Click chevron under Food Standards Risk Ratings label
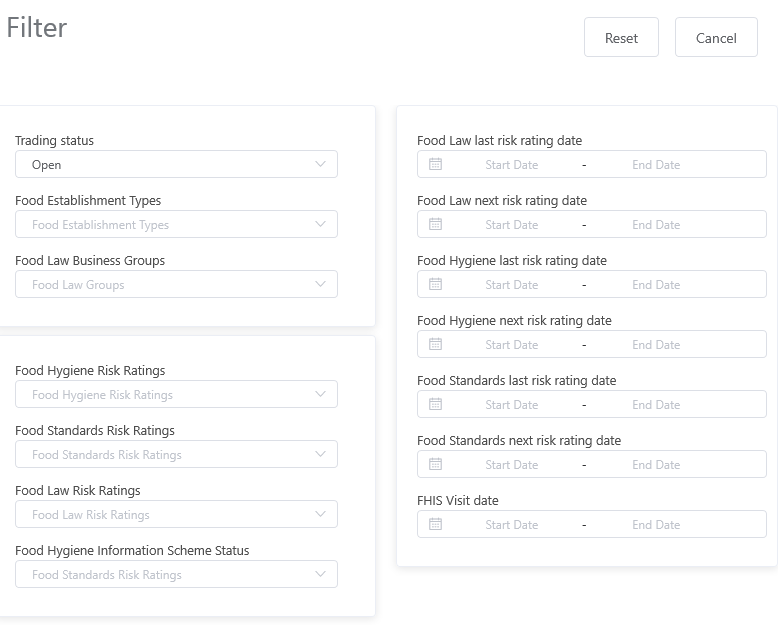This screenshot has width=778, height=632. [321, 454]
